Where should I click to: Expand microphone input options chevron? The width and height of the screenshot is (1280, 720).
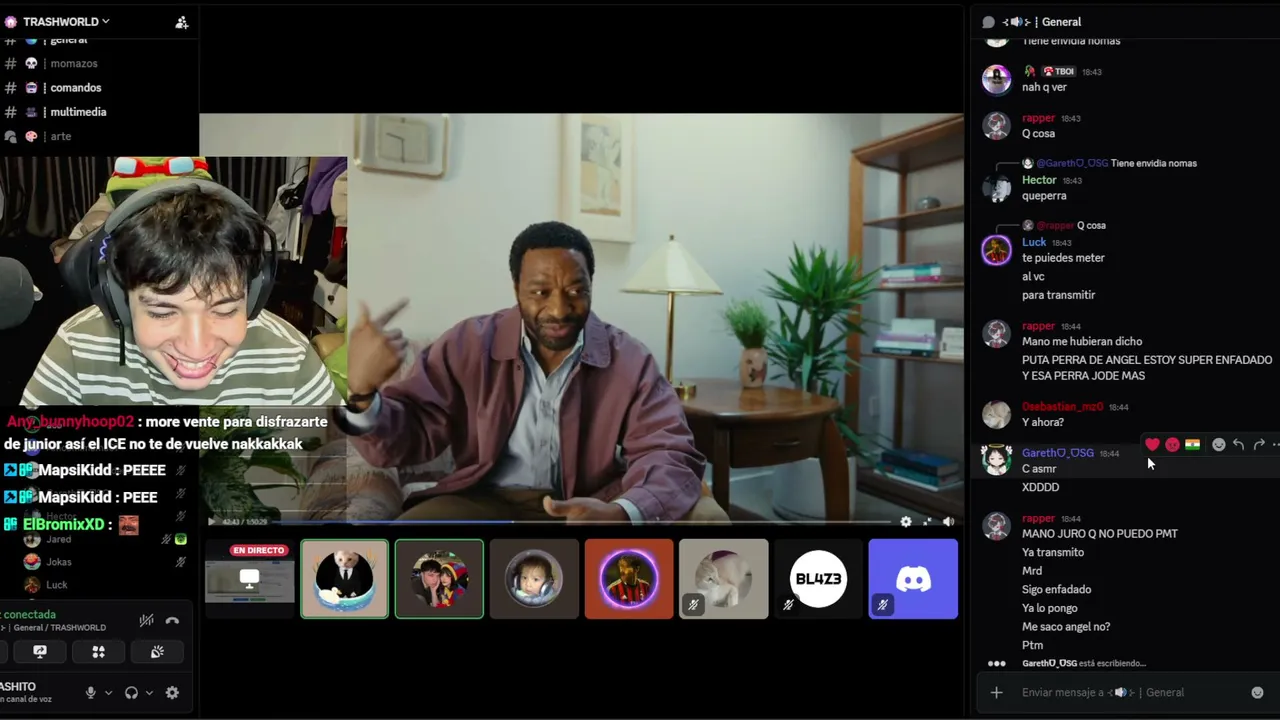[x=108, y=693]
